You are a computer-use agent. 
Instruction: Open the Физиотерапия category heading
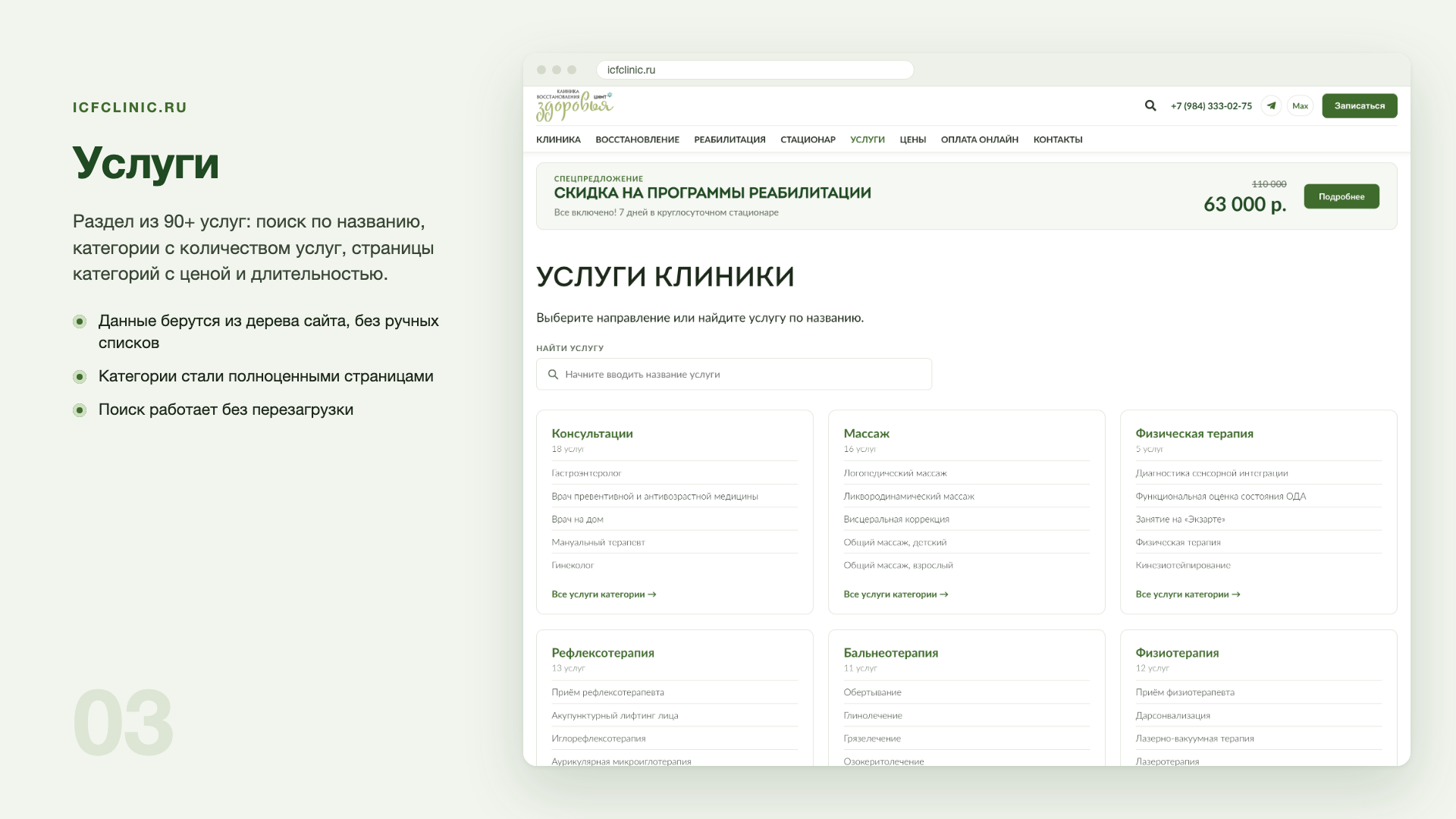(x=1177, y=653)
